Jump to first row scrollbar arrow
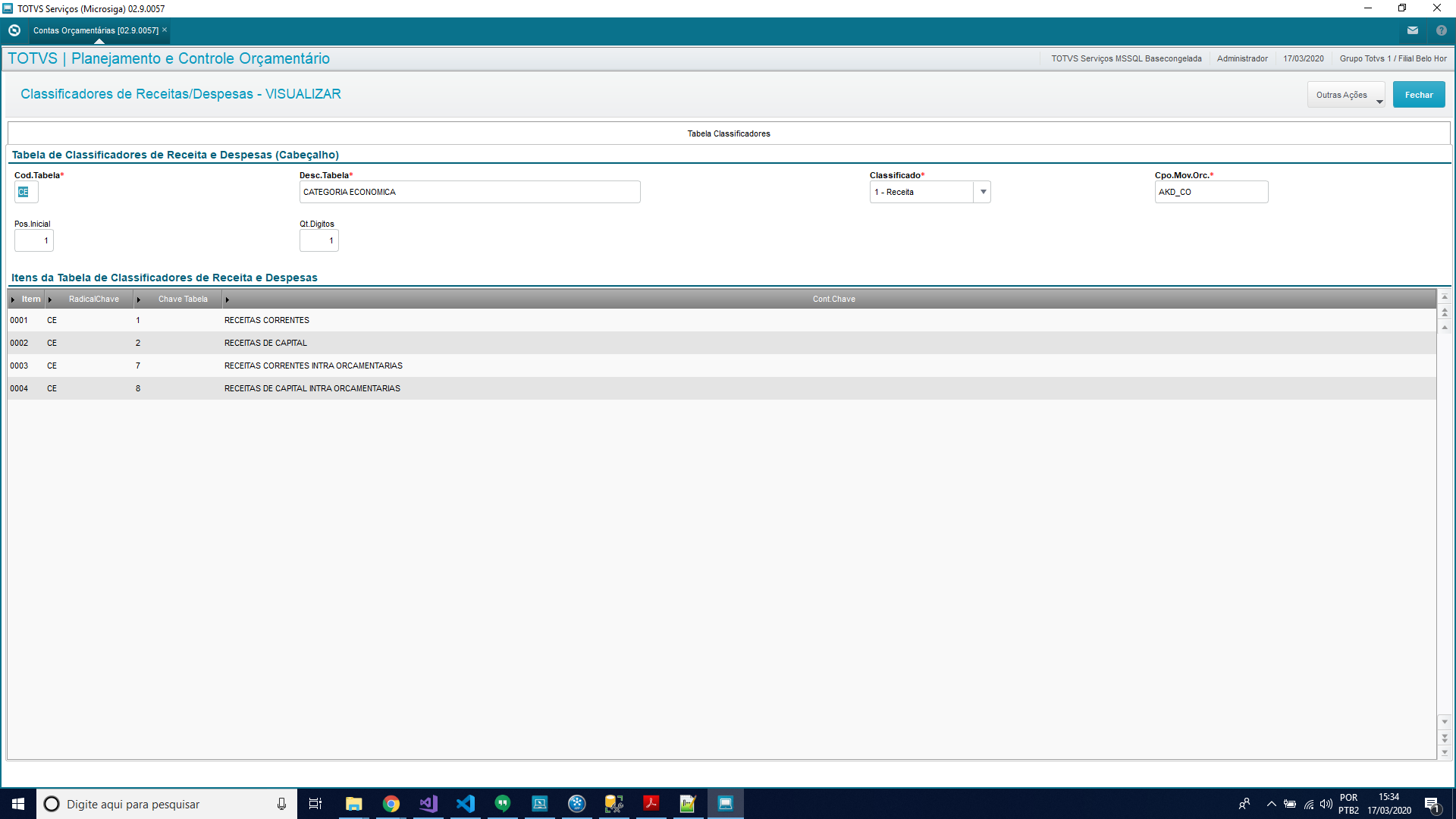This screenshot has height=819, width=1456. tap(1445, 297)
